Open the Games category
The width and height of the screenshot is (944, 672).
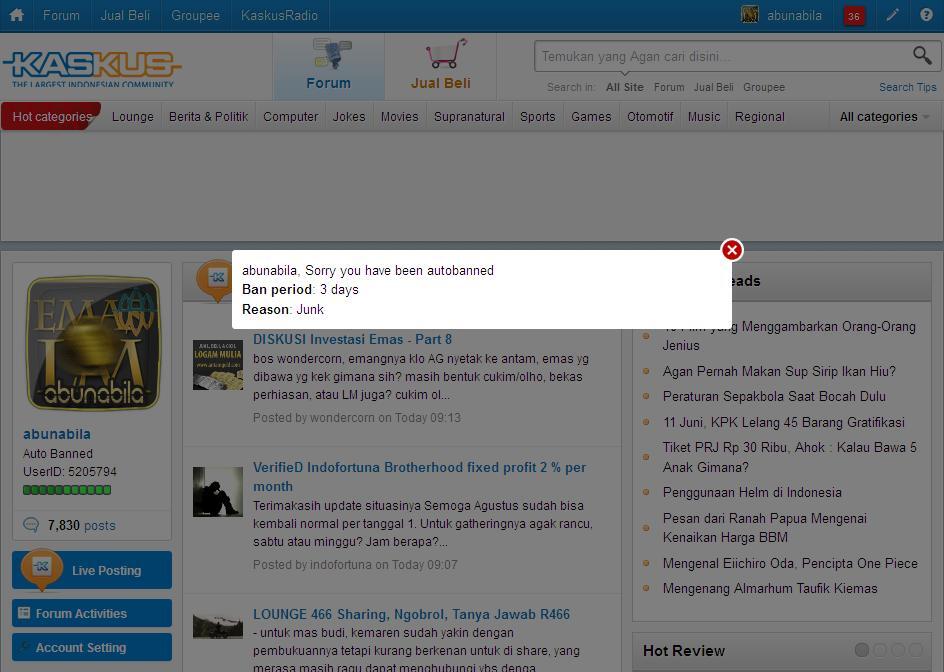coord(591,117)
